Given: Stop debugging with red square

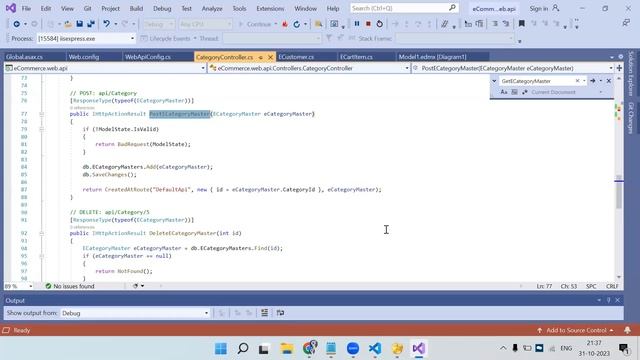Looking at the screenshot, I should (x=368, y=24).
